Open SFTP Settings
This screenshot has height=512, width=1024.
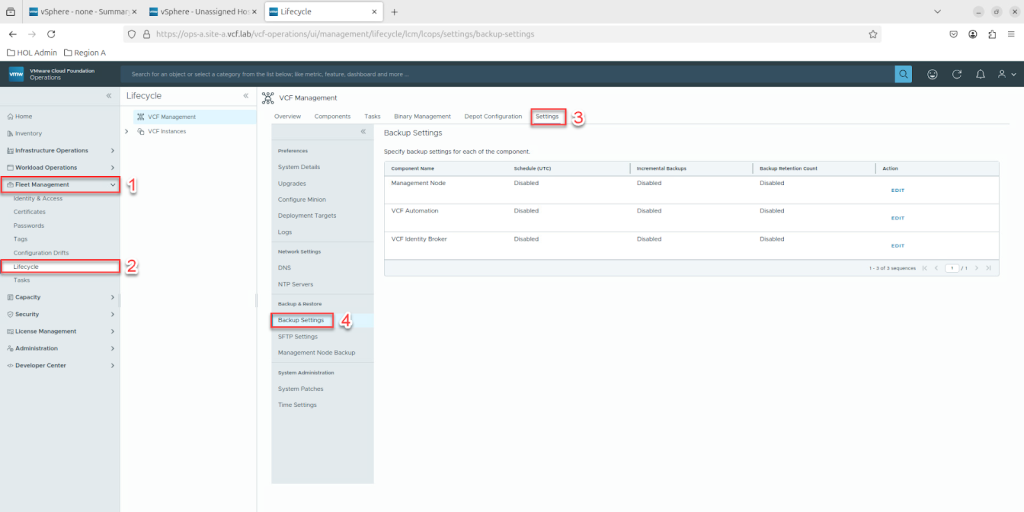tap(298, 336)
